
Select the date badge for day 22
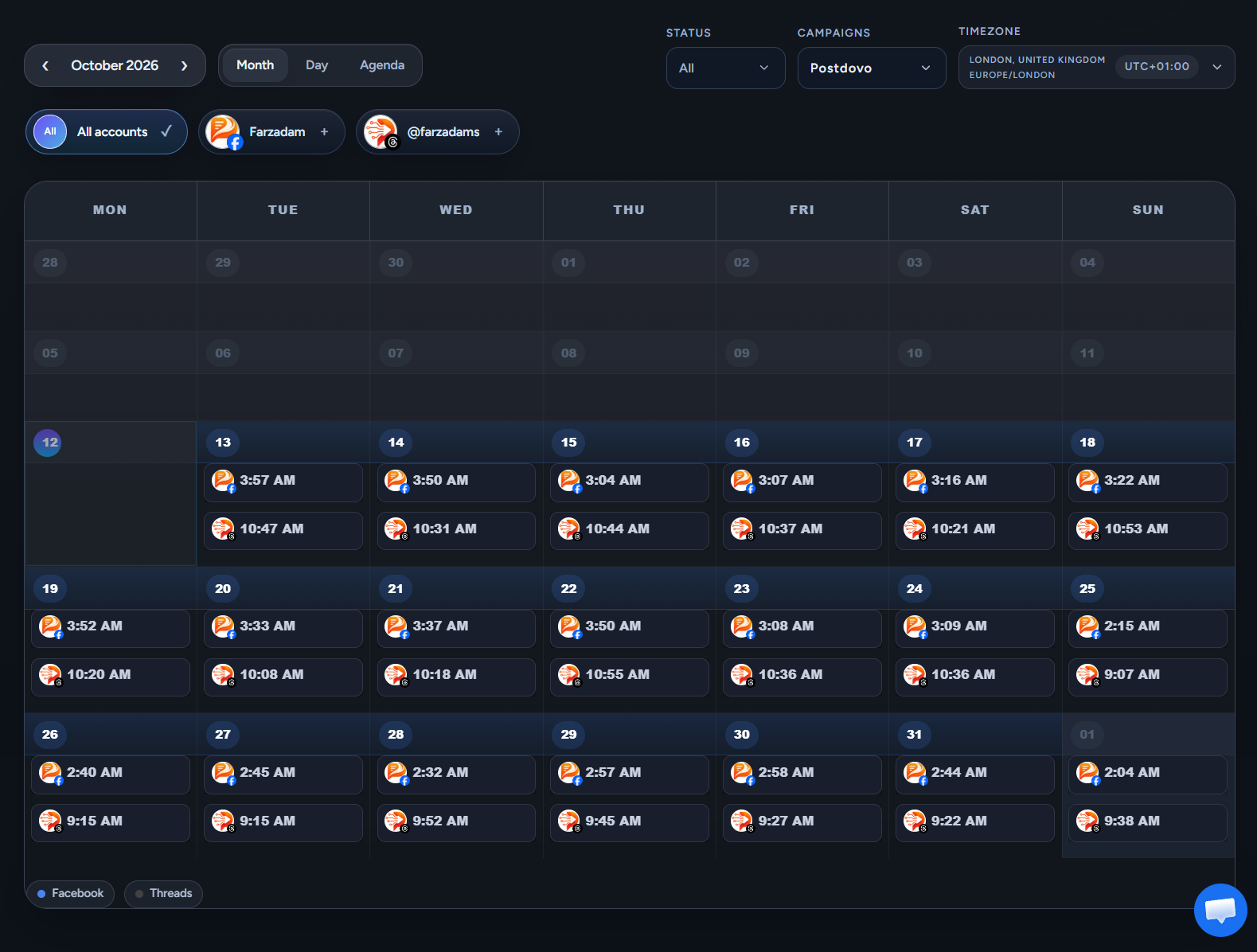[x=568, y=589]
